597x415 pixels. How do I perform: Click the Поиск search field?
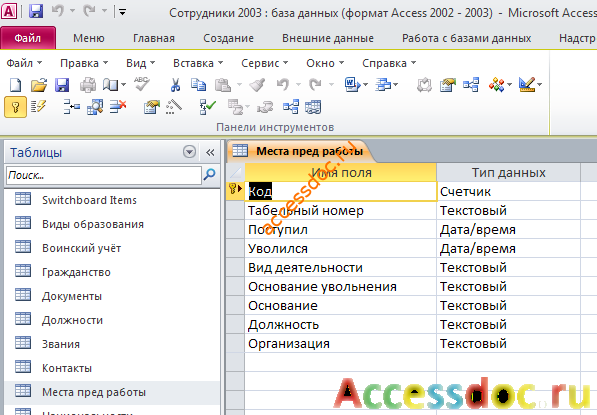pyautogui.click(x=104, y=175)
